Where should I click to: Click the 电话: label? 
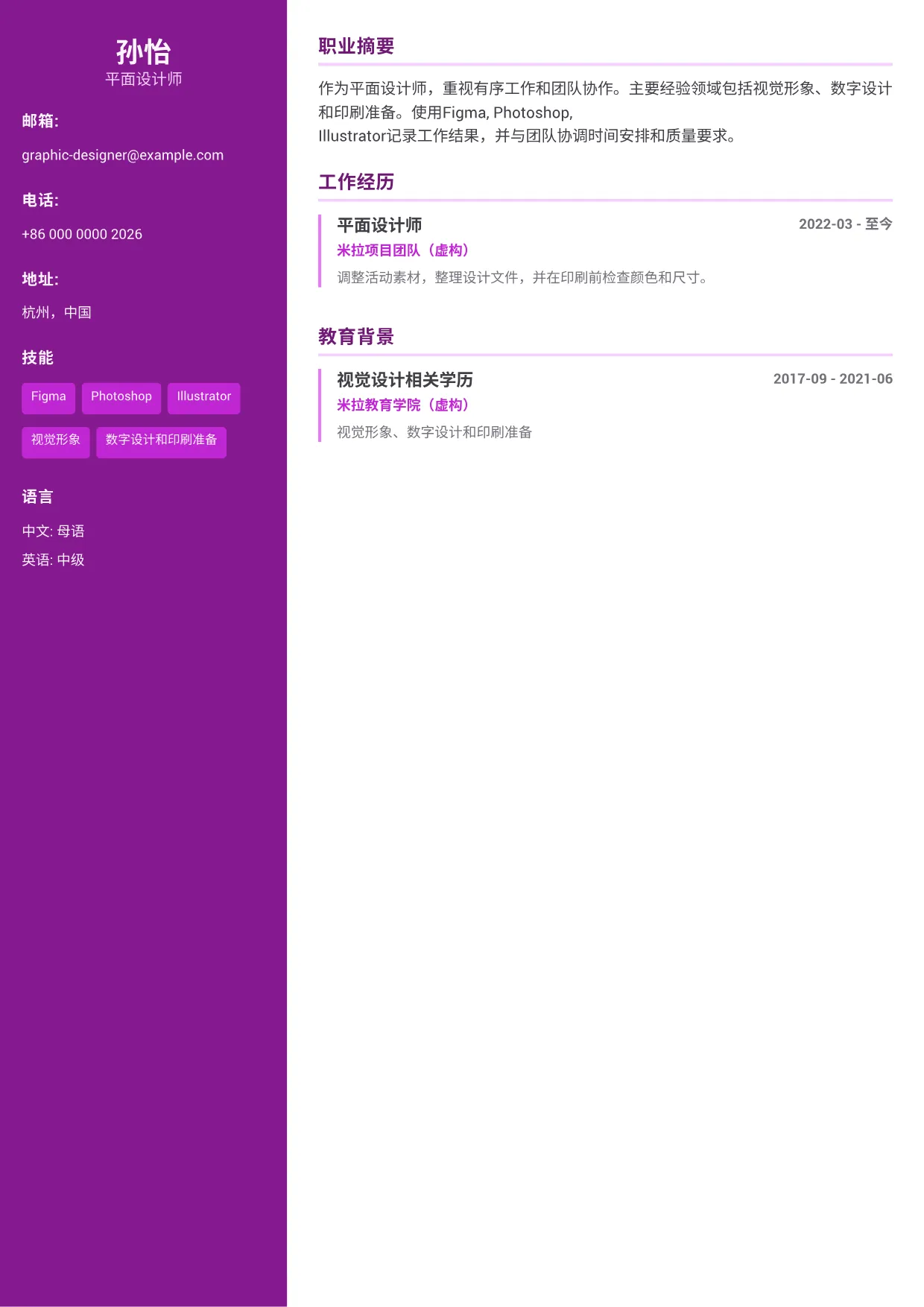point(40,200)
